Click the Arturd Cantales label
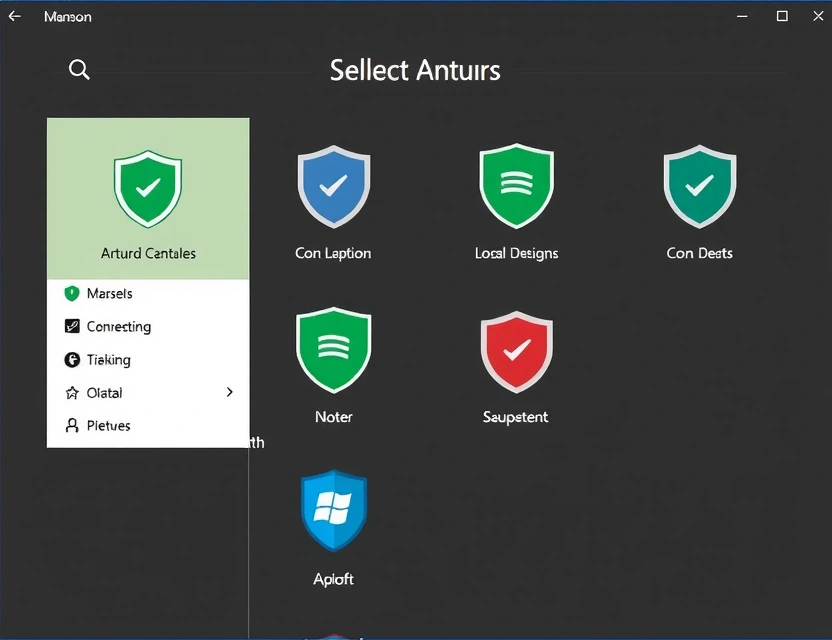Viewport: 832px width, 640px height. (x=148, y=253)
